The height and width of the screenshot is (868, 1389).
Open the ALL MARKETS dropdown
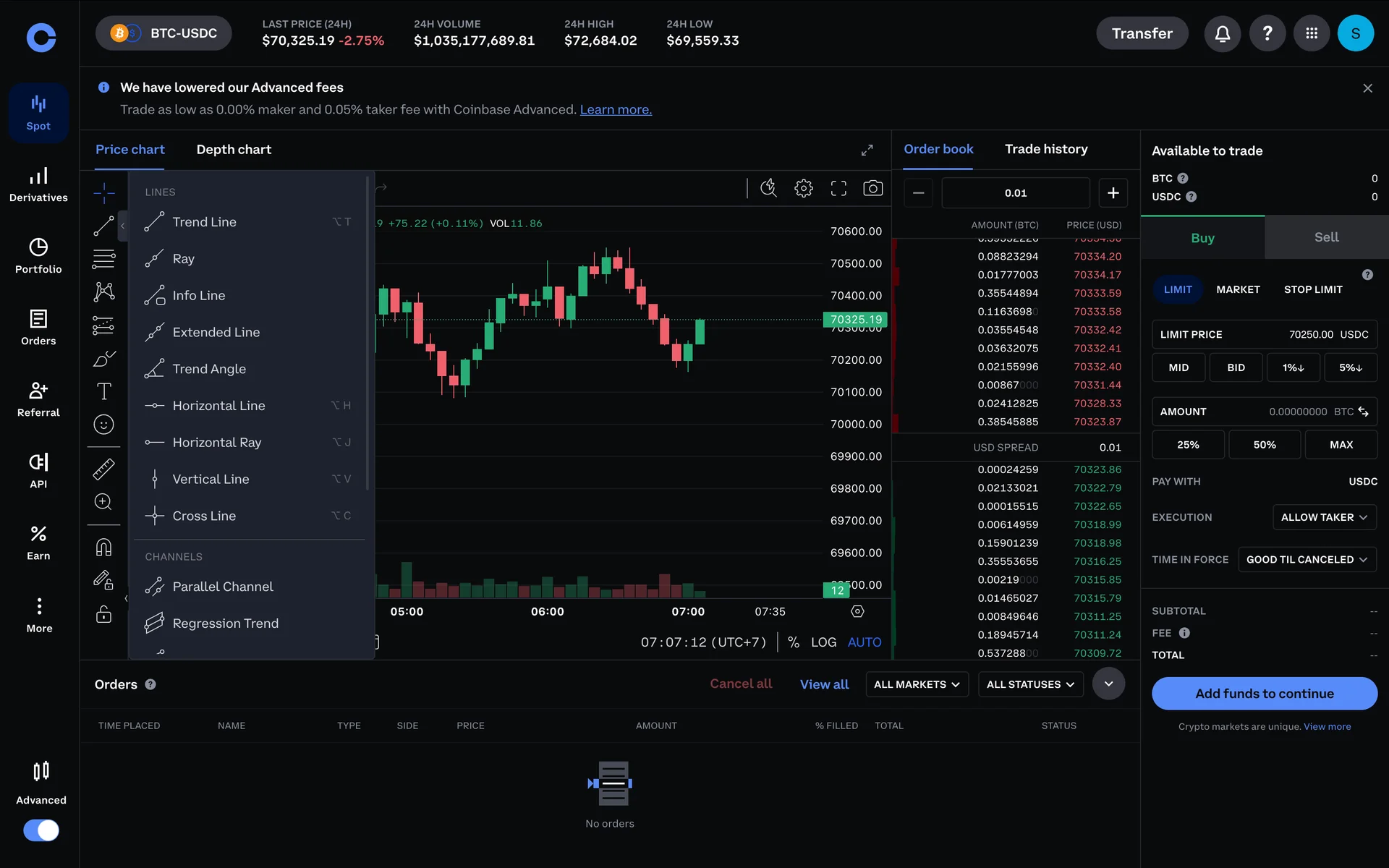(916, 684)
